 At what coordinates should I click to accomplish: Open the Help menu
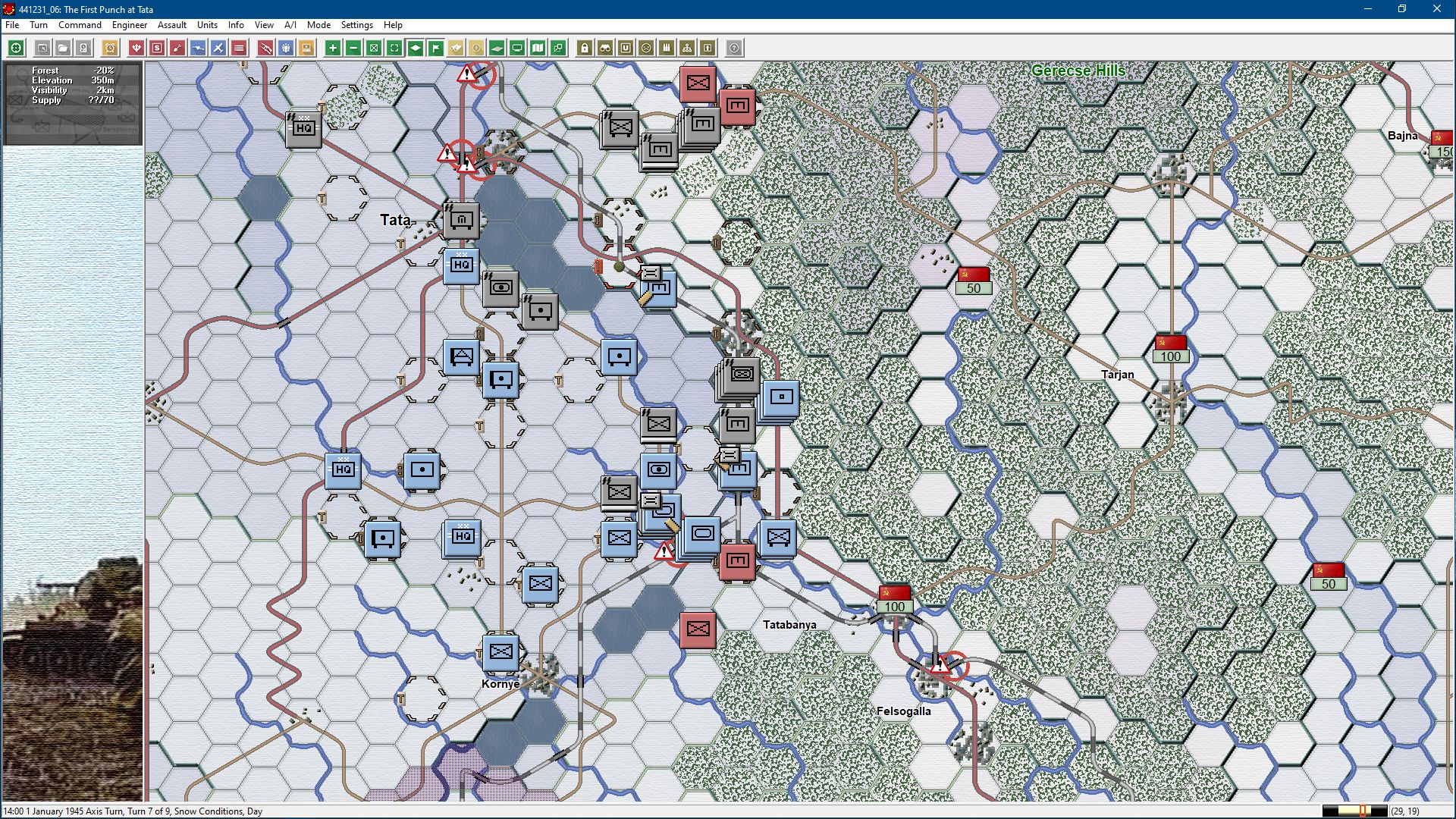point(393,25)
